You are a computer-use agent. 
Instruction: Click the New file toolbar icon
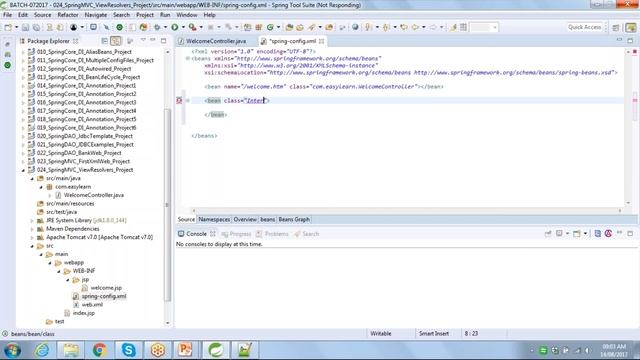tap(8, 27)
